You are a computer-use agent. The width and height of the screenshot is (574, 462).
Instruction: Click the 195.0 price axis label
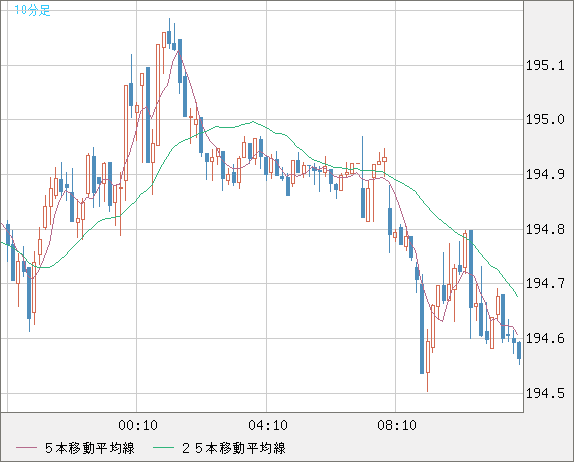[545, 119]
